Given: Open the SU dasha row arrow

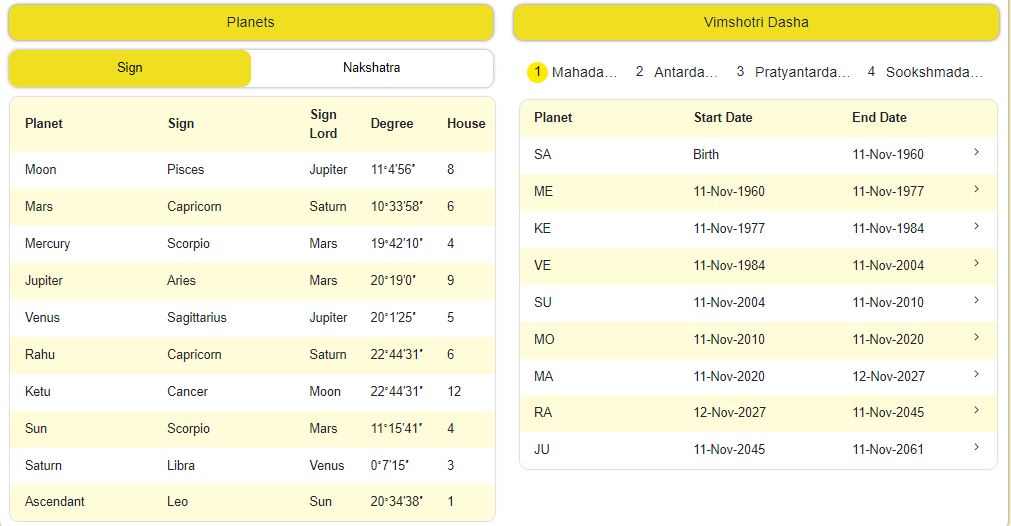Looking at the screenshot, I should (x=976, y=300).
